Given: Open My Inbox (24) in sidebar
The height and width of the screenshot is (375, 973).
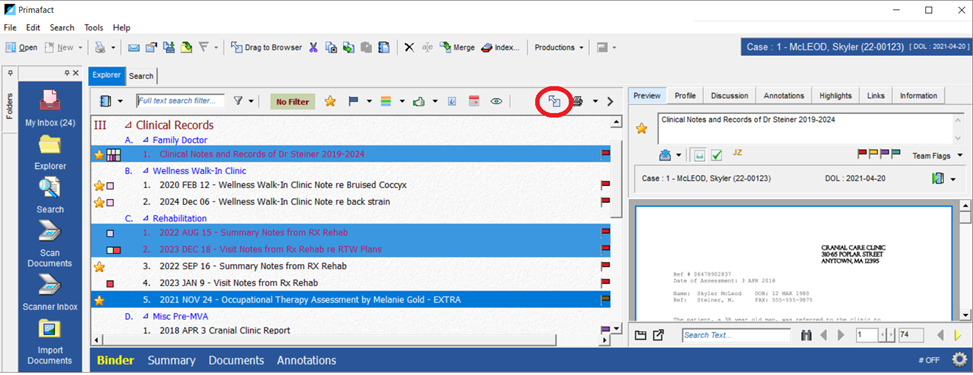Looking at the screenshot, I should point(50,107).
